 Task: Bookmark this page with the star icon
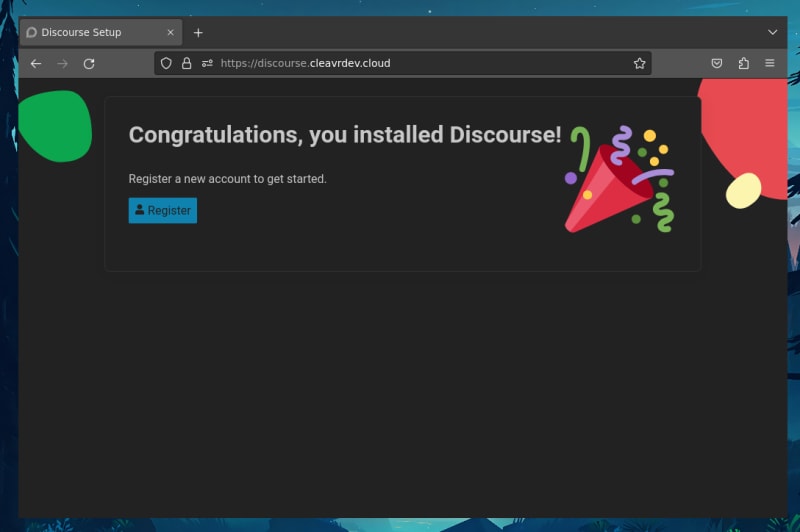point(639,63)
